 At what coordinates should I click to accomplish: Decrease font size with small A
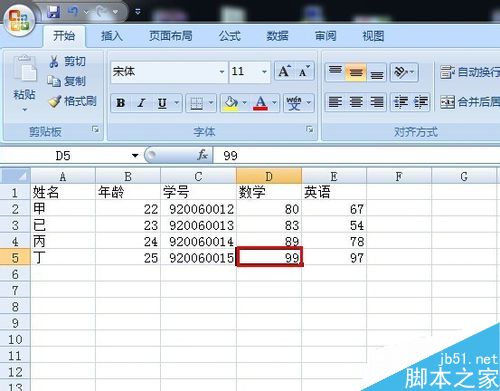304,71
